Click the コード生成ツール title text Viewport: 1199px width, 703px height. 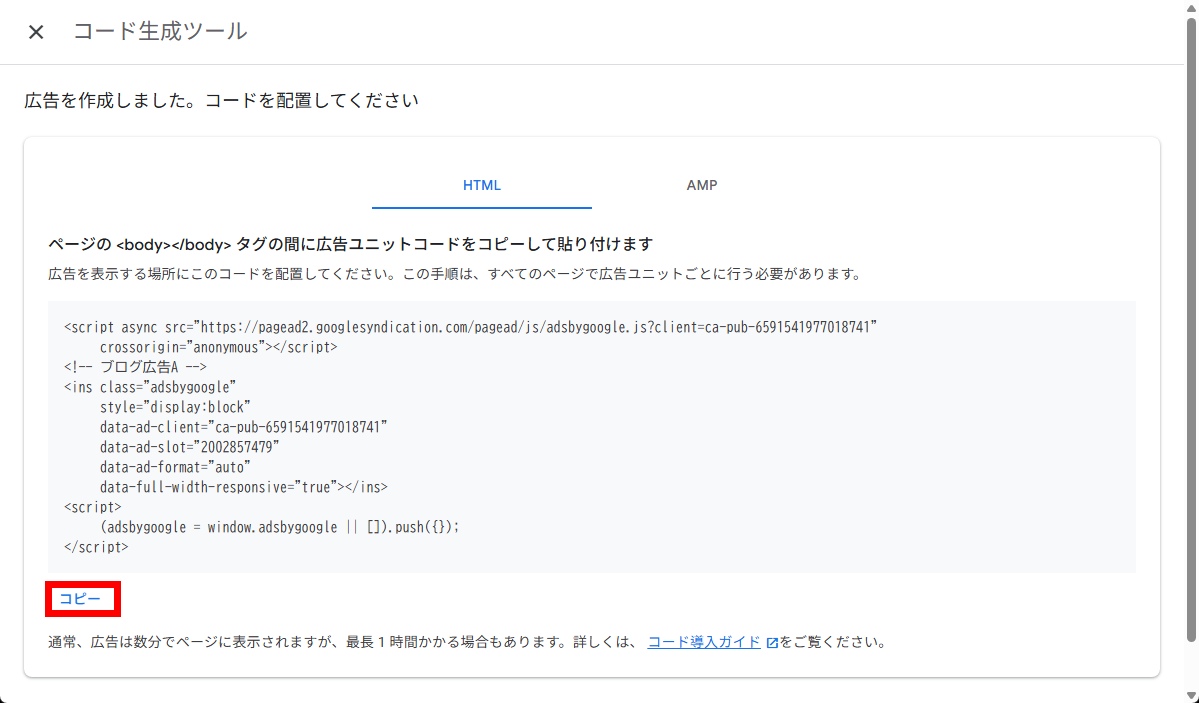coord(160,31)
